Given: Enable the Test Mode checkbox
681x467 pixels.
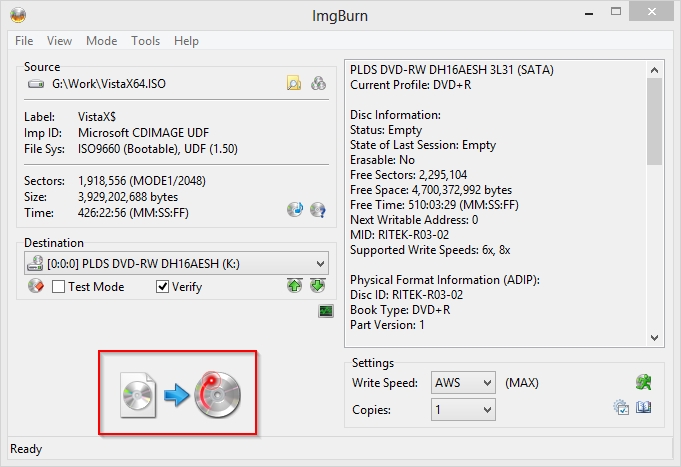Looking at the screenshot, I should 58,287.
